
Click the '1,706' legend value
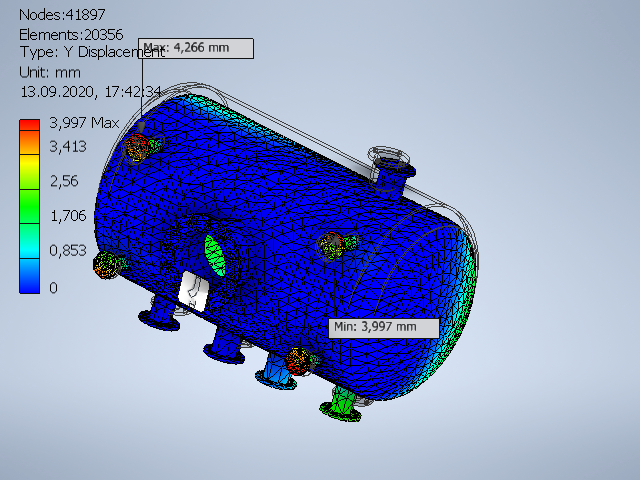68,216
